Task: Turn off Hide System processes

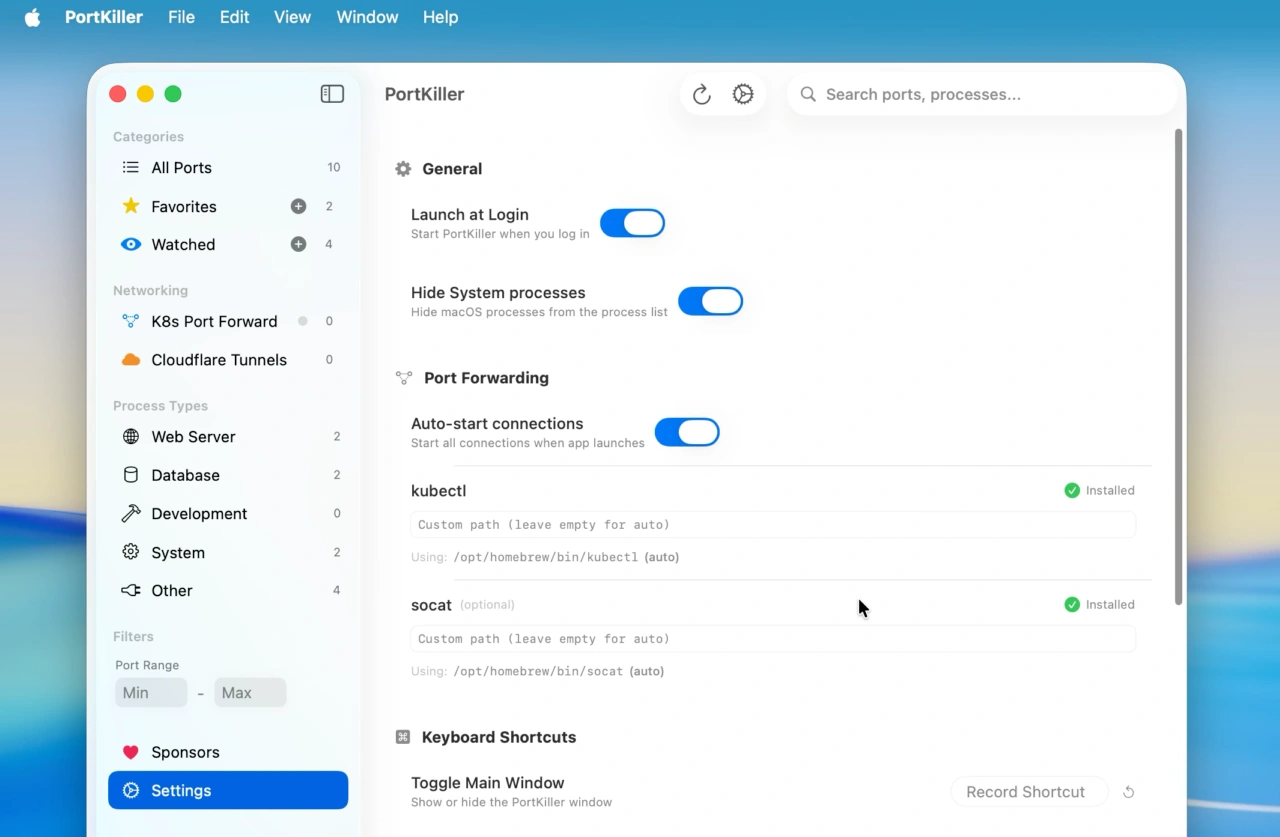Action: pyautogui.click(x=710, y=301)
